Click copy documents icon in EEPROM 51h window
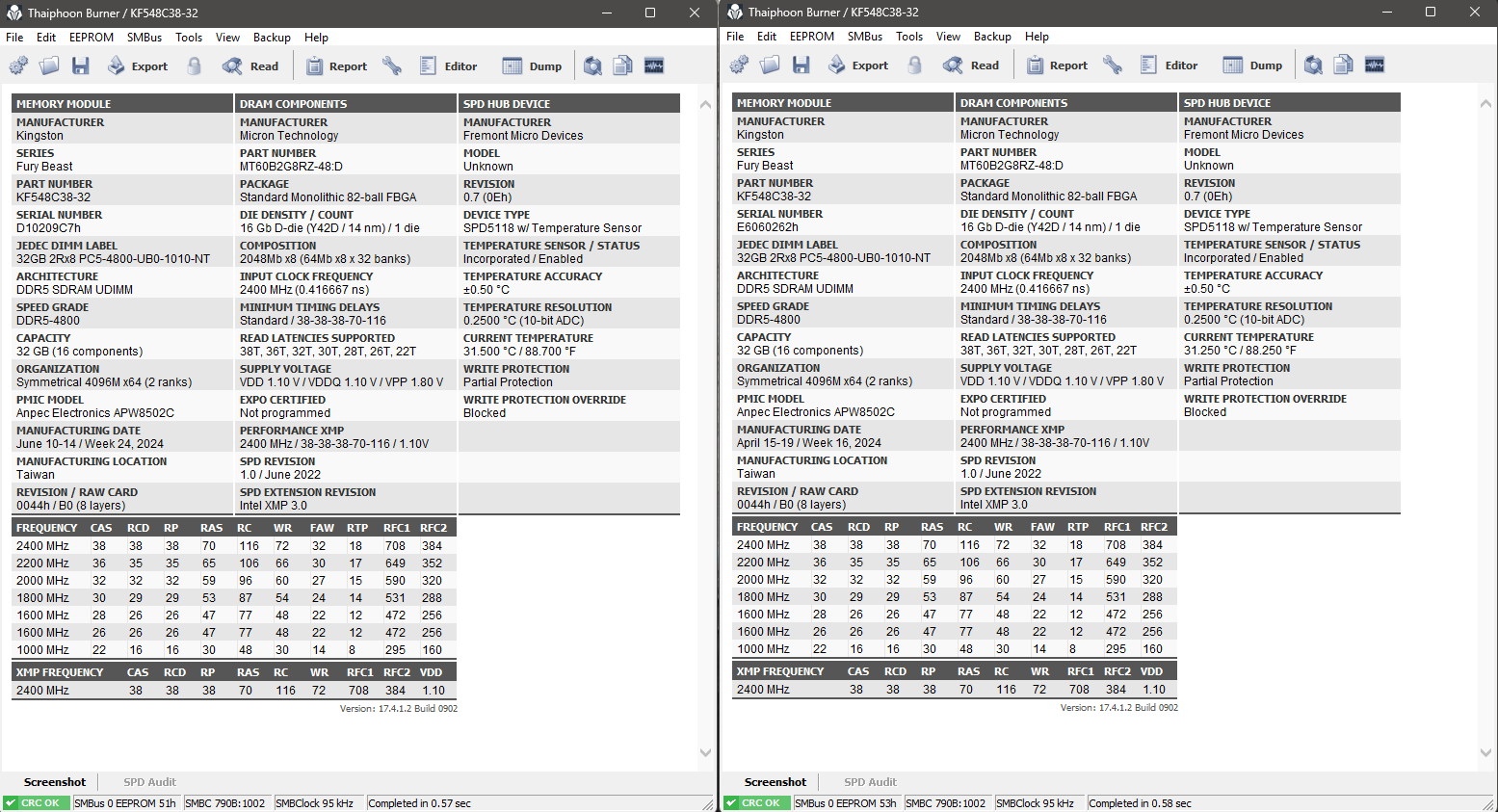The height and width of the screenshot is (812, 1498). tap(623, 65)
